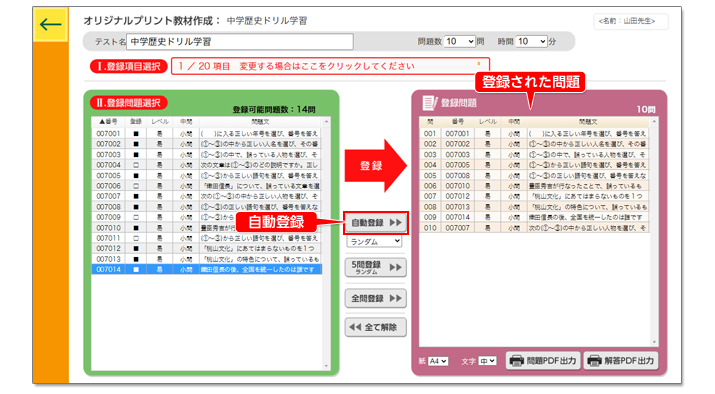Select registered question 001
The height and width of the screenshot is (394, 715).
click(534, 134)
